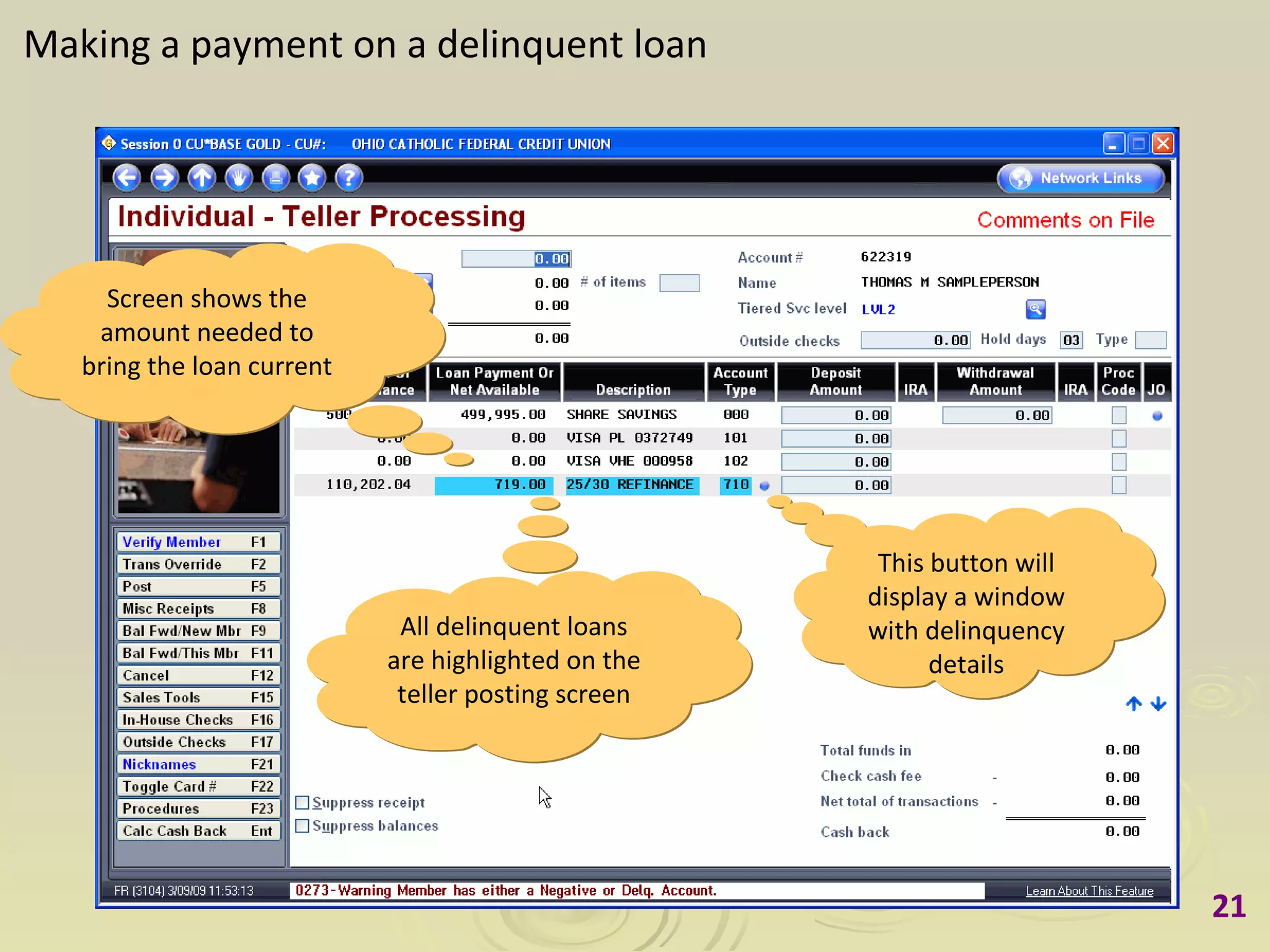Viewport: 1270px width, 952px height.
Task: Open In-House Checks F16
Action: 198,720
